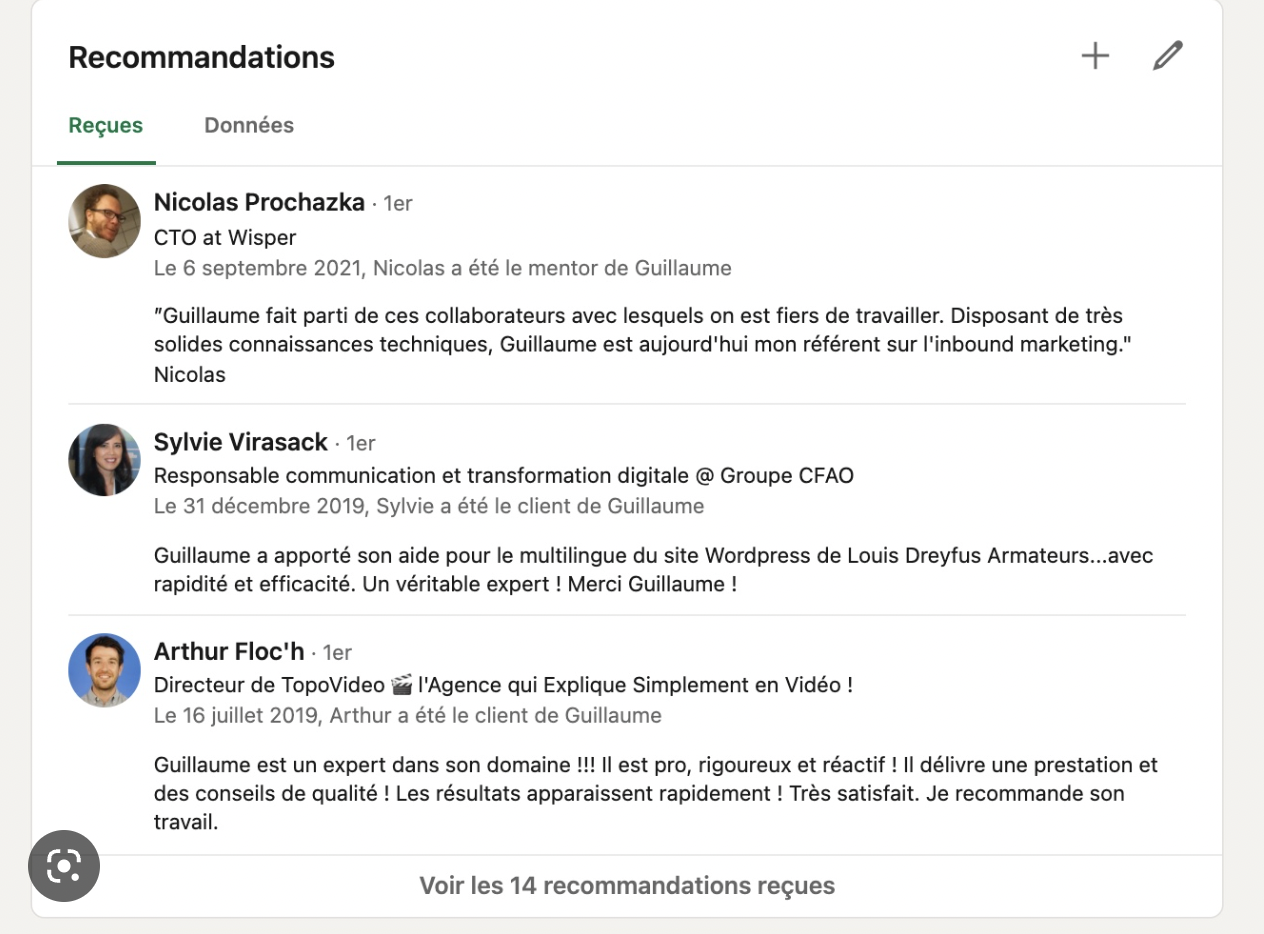Click the Groupe CFAO job headline

(504, 476)
